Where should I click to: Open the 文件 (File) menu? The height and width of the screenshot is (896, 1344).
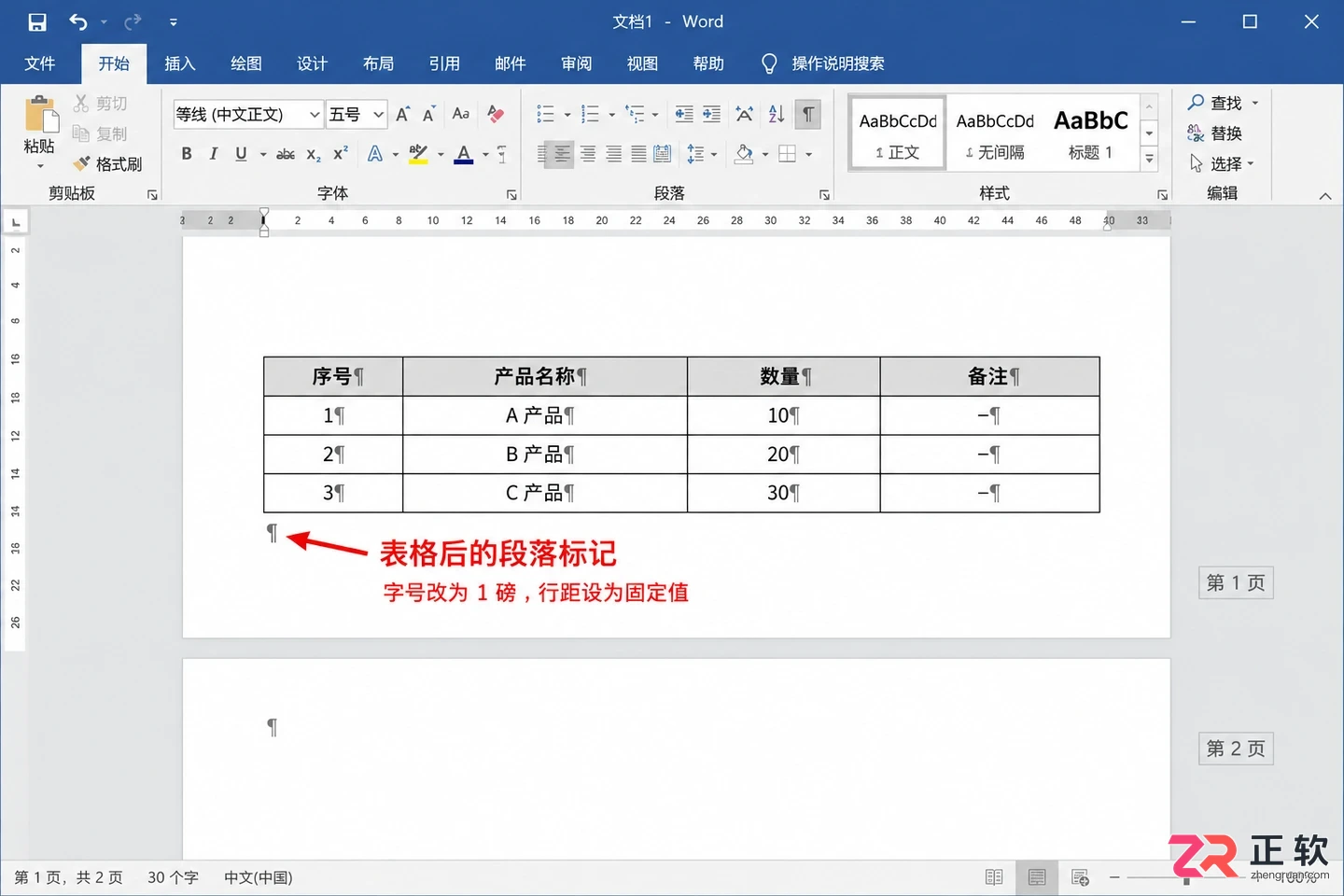tap(40, 63)
